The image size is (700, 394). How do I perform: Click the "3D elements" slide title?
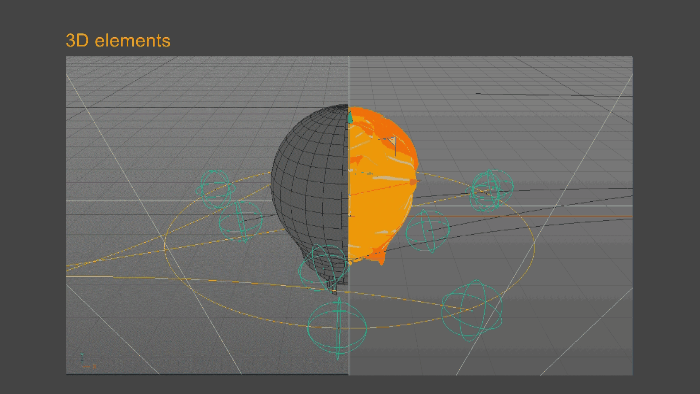(x=118, y=41)
